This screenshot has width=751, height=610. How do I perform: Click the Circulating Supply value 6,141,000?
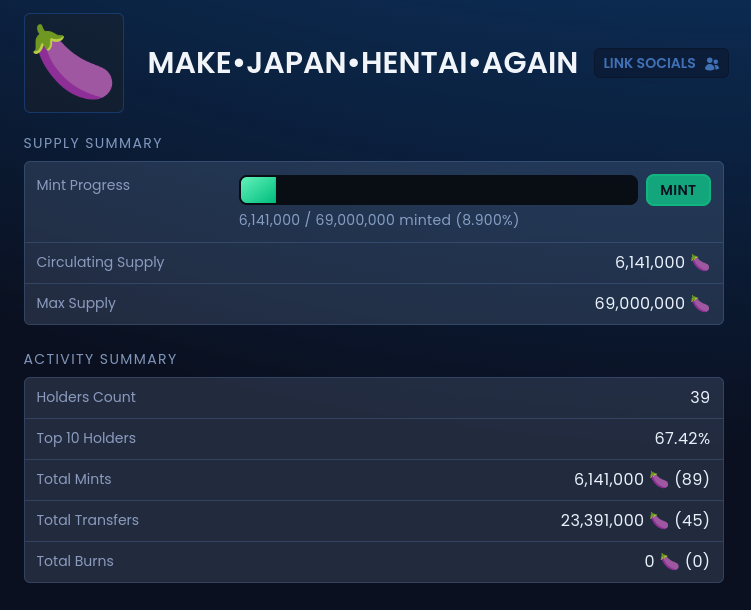[x=649, y=262]
